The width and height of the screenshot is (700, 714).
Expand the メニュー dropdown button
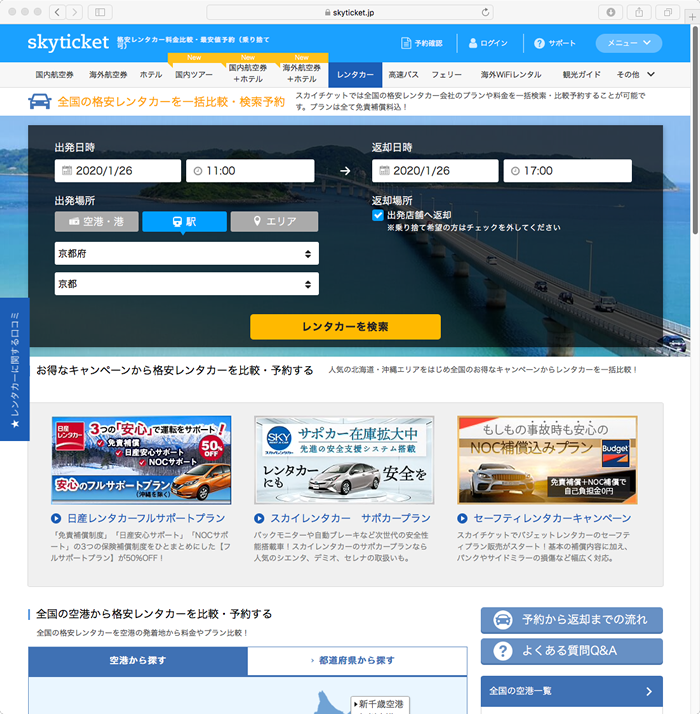pyautogui.click(x=628, y=43)
